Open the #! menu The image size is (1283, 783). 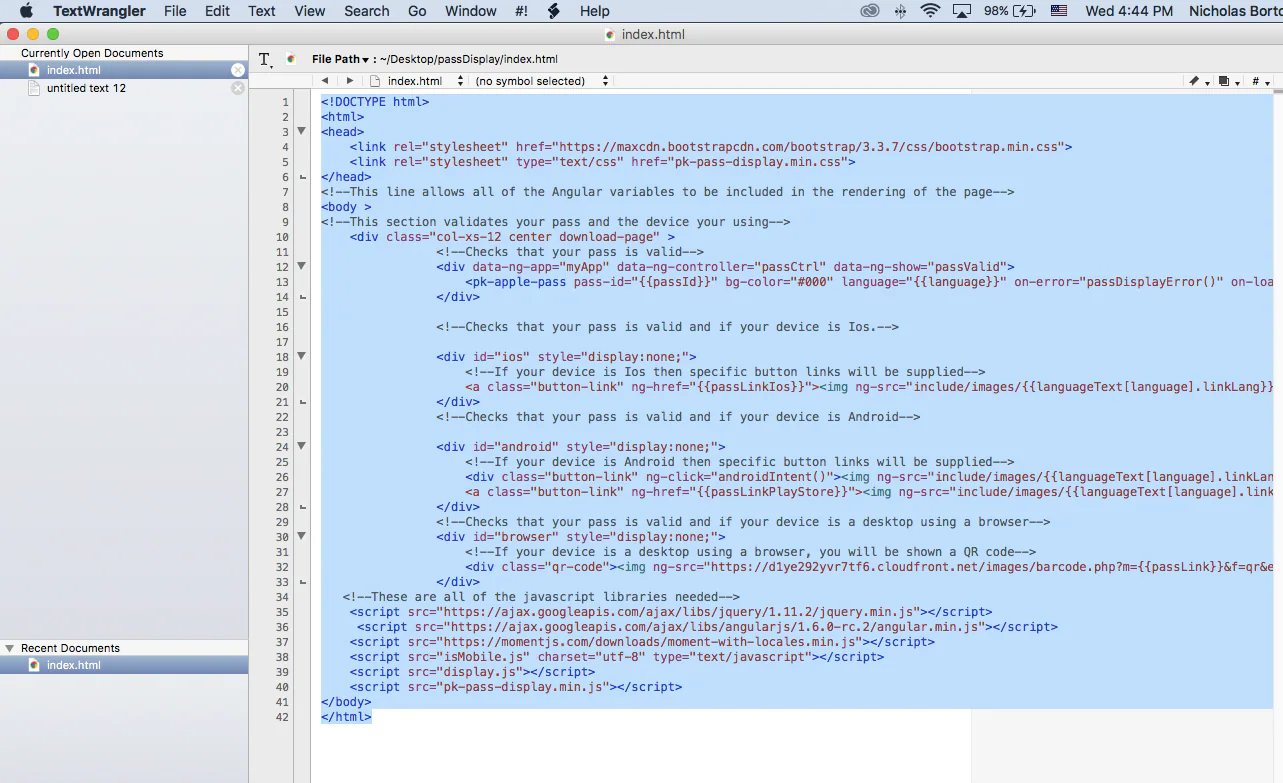[521, 11]
